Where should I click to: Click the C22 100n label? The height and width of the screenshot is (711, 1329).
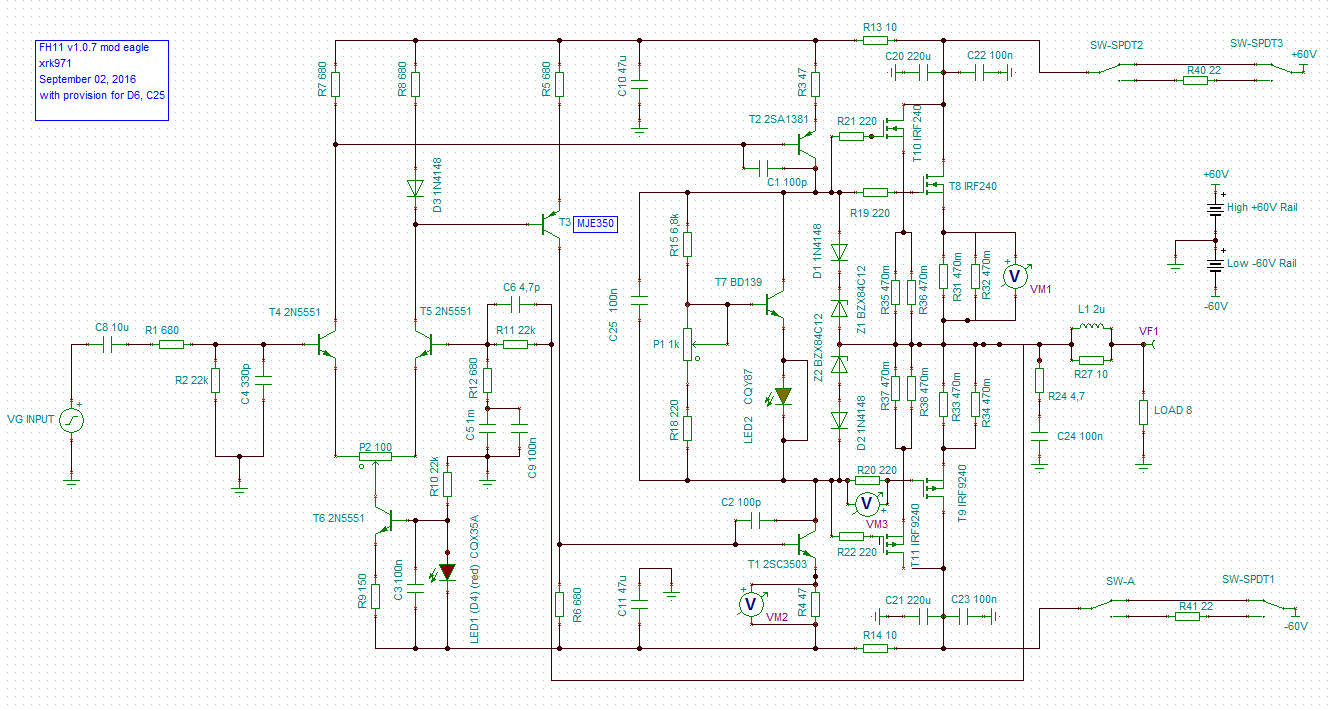pos(989,55)
